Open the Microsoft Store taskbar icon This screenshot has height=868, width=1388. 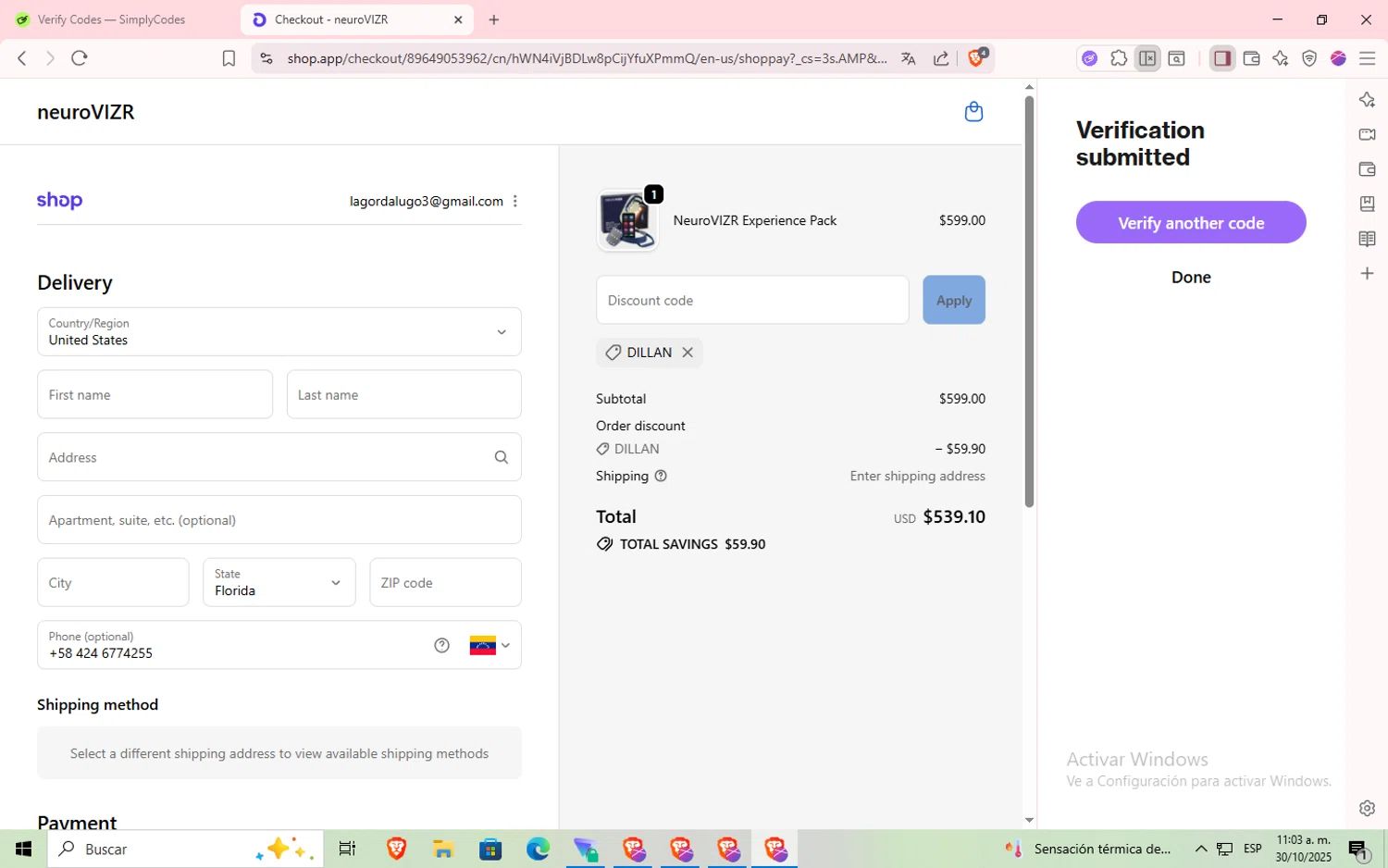pos(490,849)
